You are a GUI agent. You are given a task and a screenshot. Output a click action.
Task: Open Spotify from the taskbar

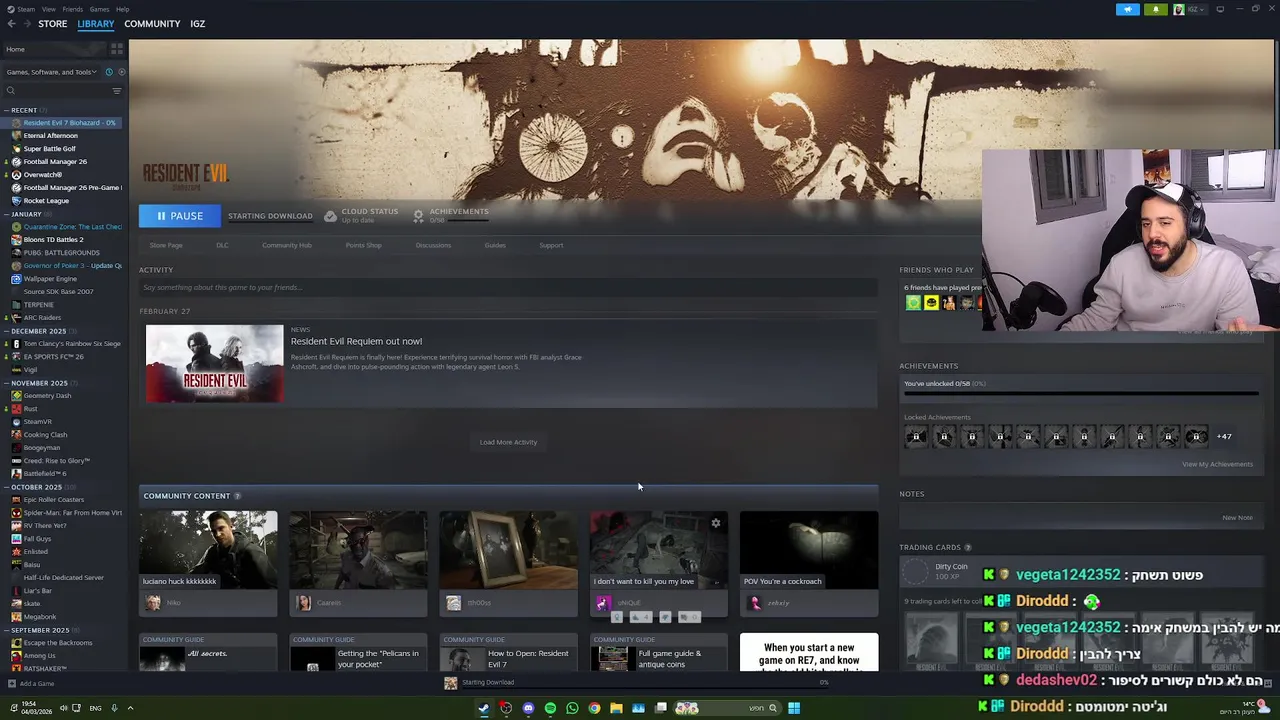550,708
